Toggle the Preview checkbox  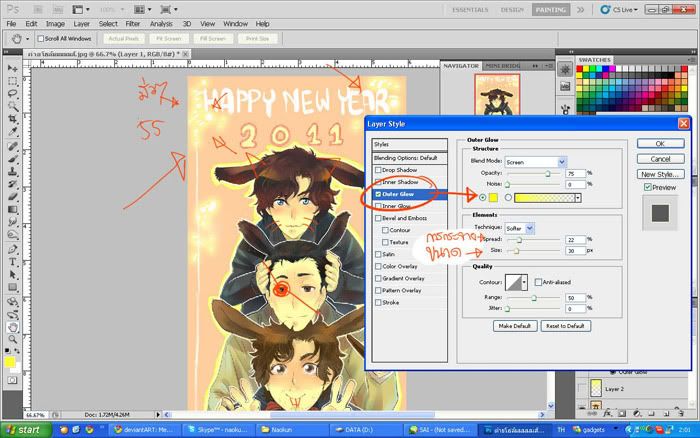648,187
